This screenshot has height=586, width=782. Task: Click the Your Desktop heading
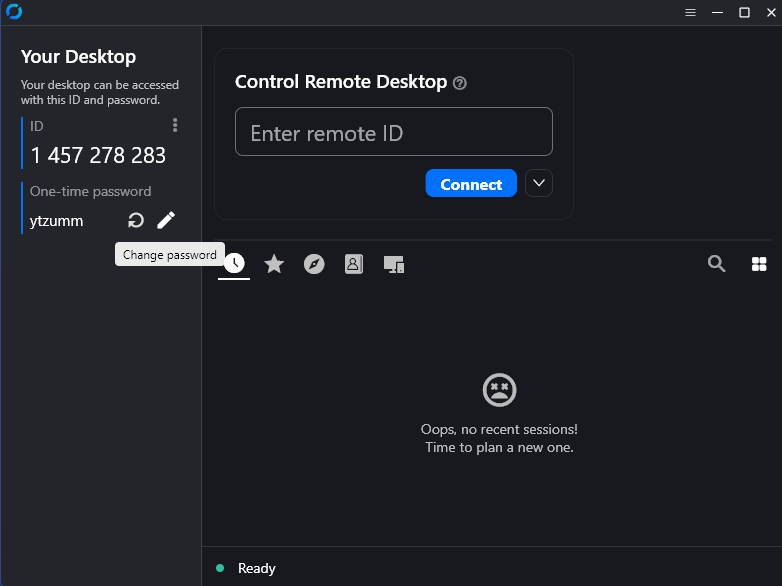tap(78, 57)
